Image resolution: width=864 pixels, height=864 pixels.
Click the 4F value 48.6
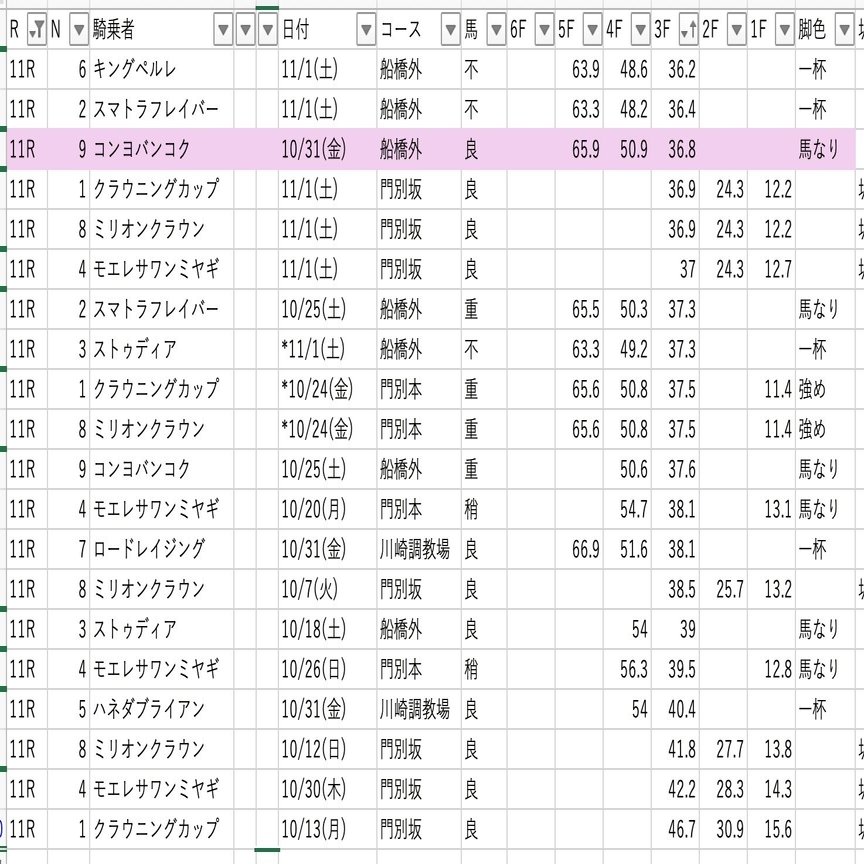point(633,69)
